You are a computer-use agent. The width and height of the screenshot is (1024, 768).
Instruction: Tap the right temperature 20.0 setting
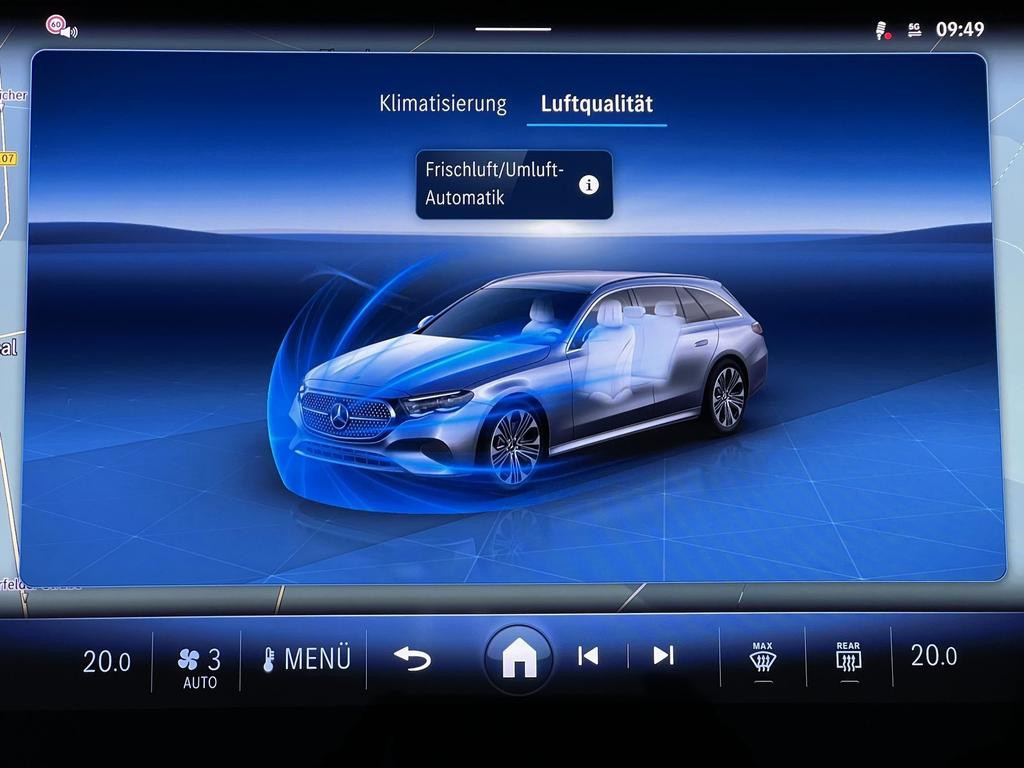tap(934, 655)
